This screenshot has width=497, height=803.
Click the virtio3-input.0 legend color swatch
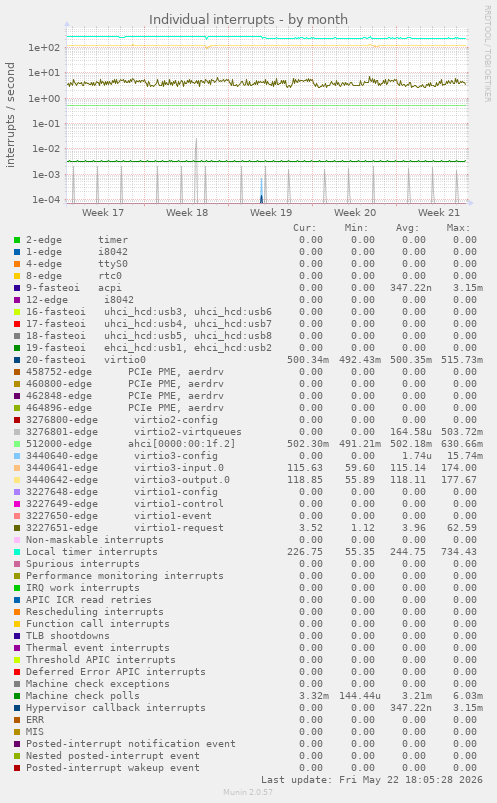(17, 468)
